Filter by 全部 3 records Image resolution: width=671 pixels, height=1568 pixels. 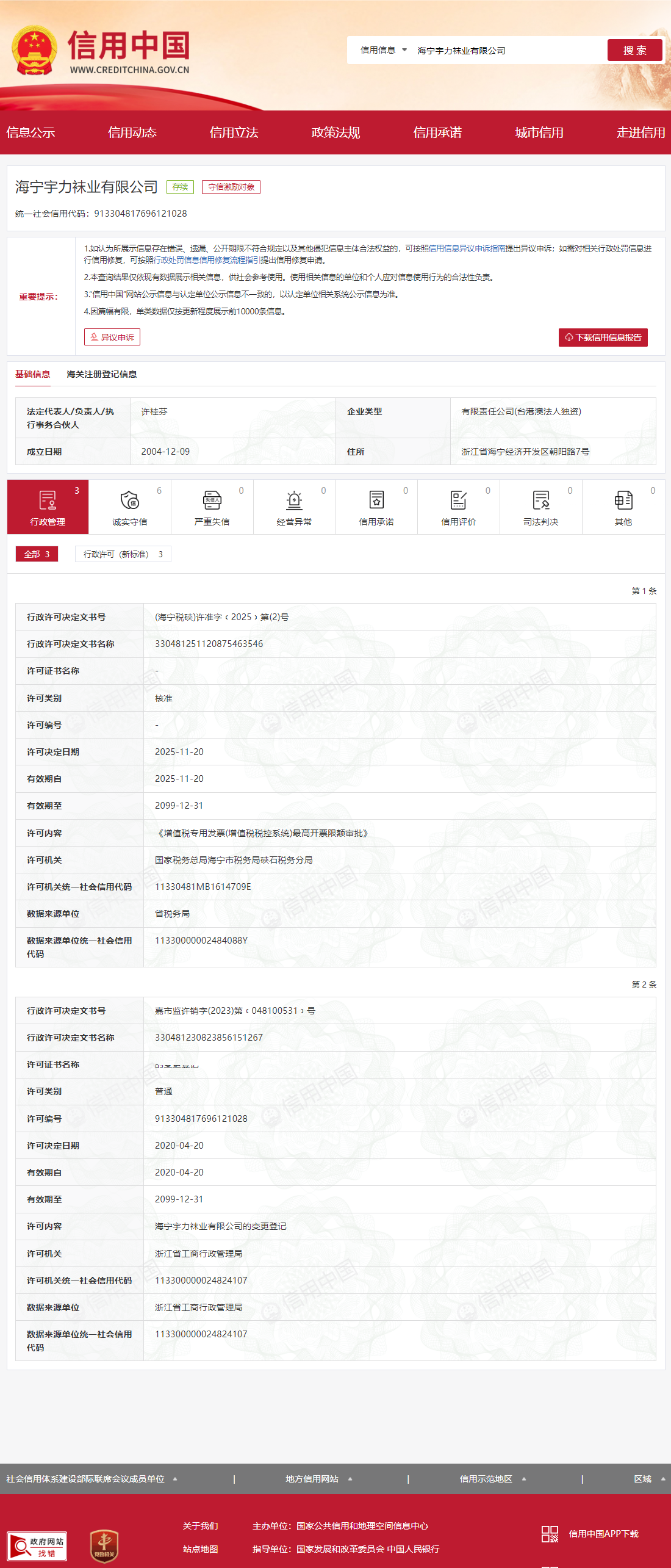tap(37, 554)
